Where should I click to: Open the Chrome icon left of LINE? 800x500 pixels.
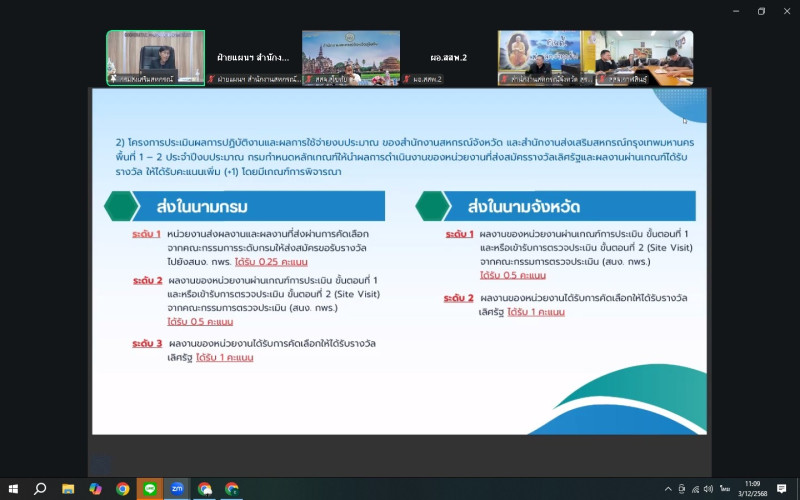[x=123, y=489]
